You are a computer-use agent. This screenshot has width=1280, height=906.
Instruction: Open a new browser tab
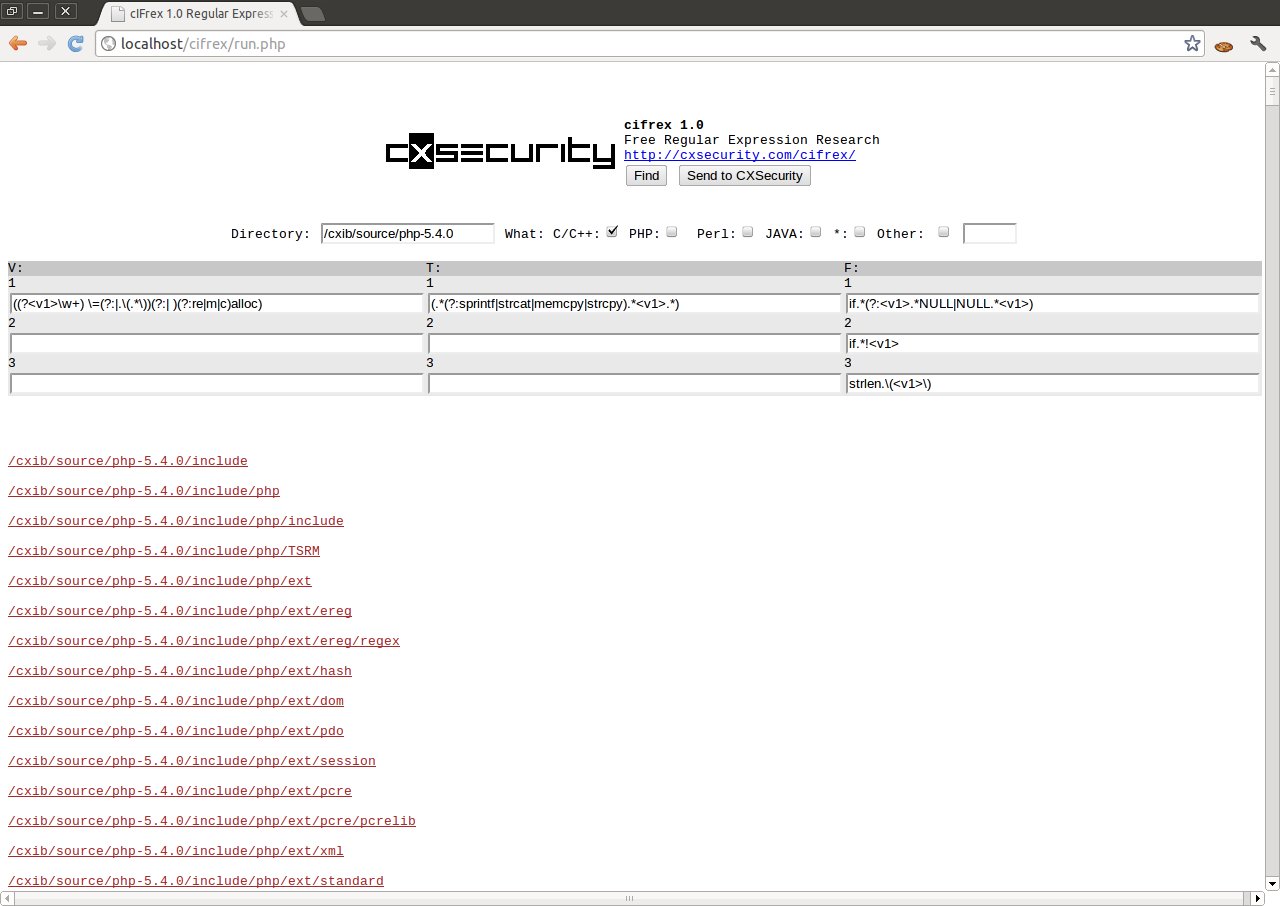[x=312, y=14]
